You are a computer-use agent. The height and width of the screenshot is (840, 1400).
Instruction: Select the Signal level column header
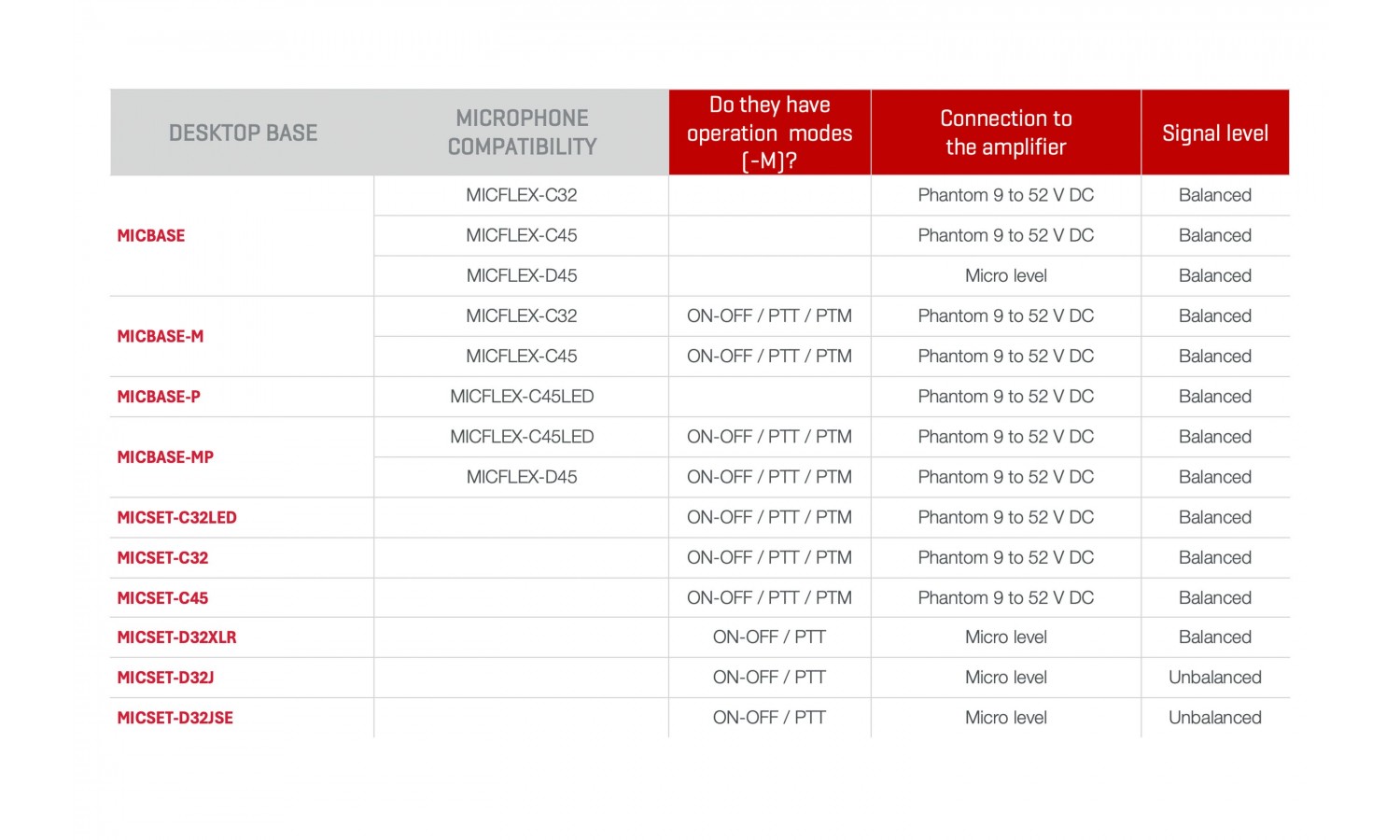(x=1215, y=133)
